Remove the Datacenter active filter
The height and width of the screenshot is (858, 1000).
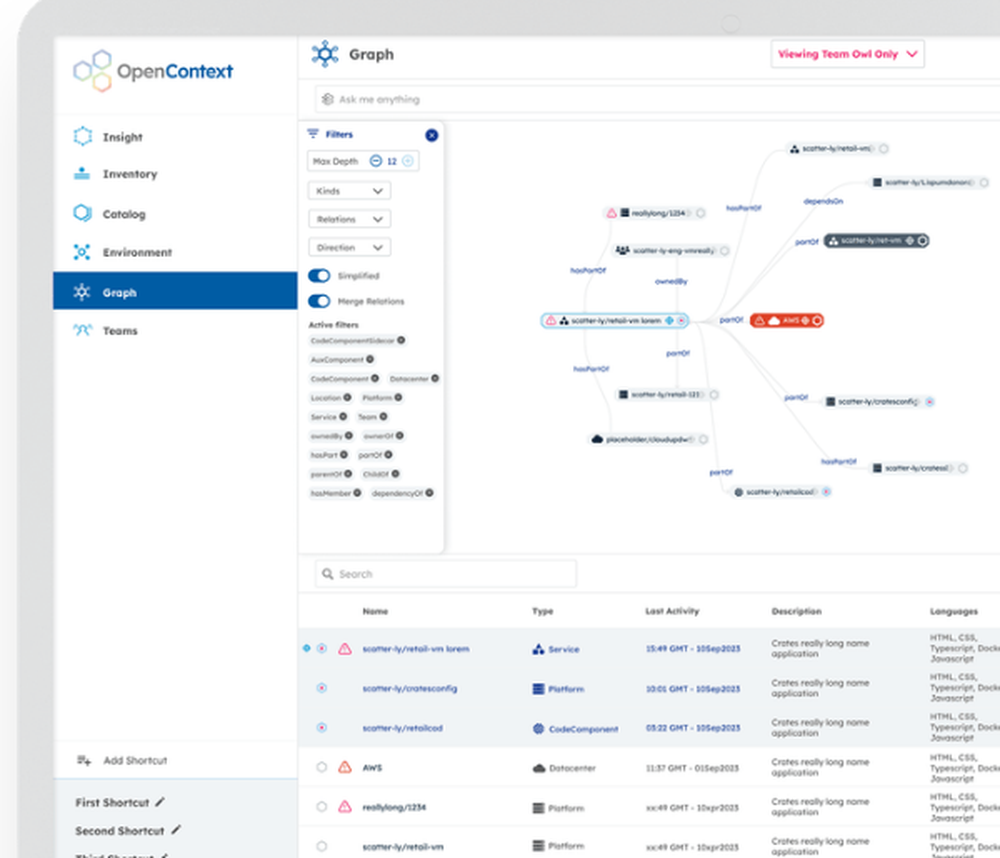435,378
